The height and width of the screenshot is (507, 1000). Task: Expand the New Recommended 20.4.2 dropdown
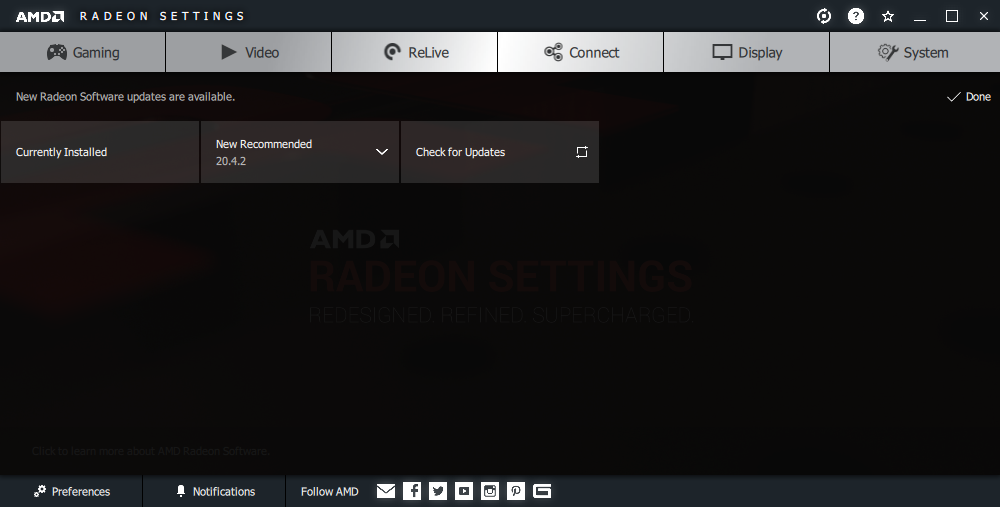[300, 152]
